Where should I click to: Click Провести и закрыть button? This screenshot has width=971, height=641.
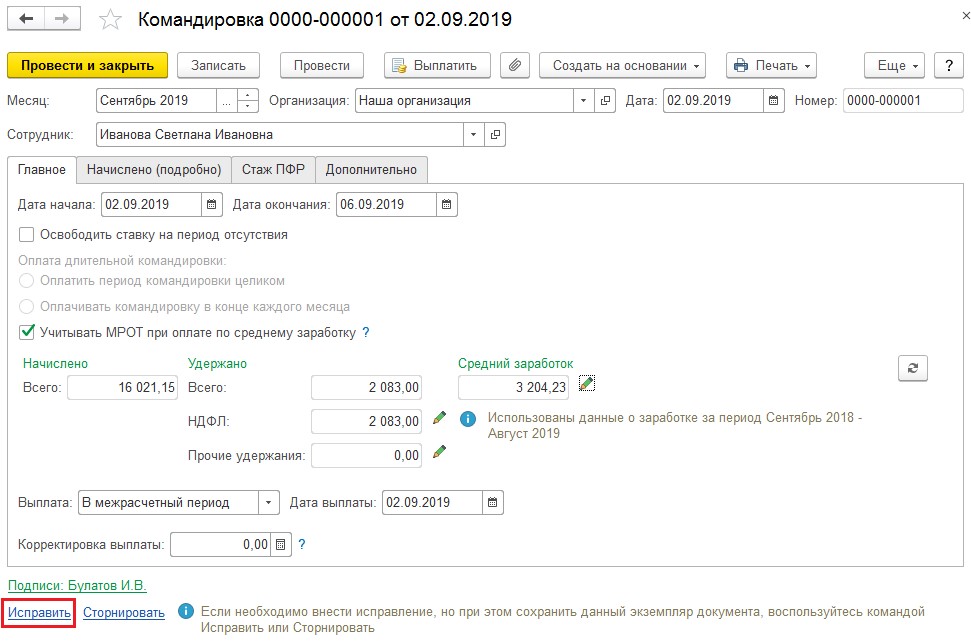pyautogui.click(x=87, y=65)
